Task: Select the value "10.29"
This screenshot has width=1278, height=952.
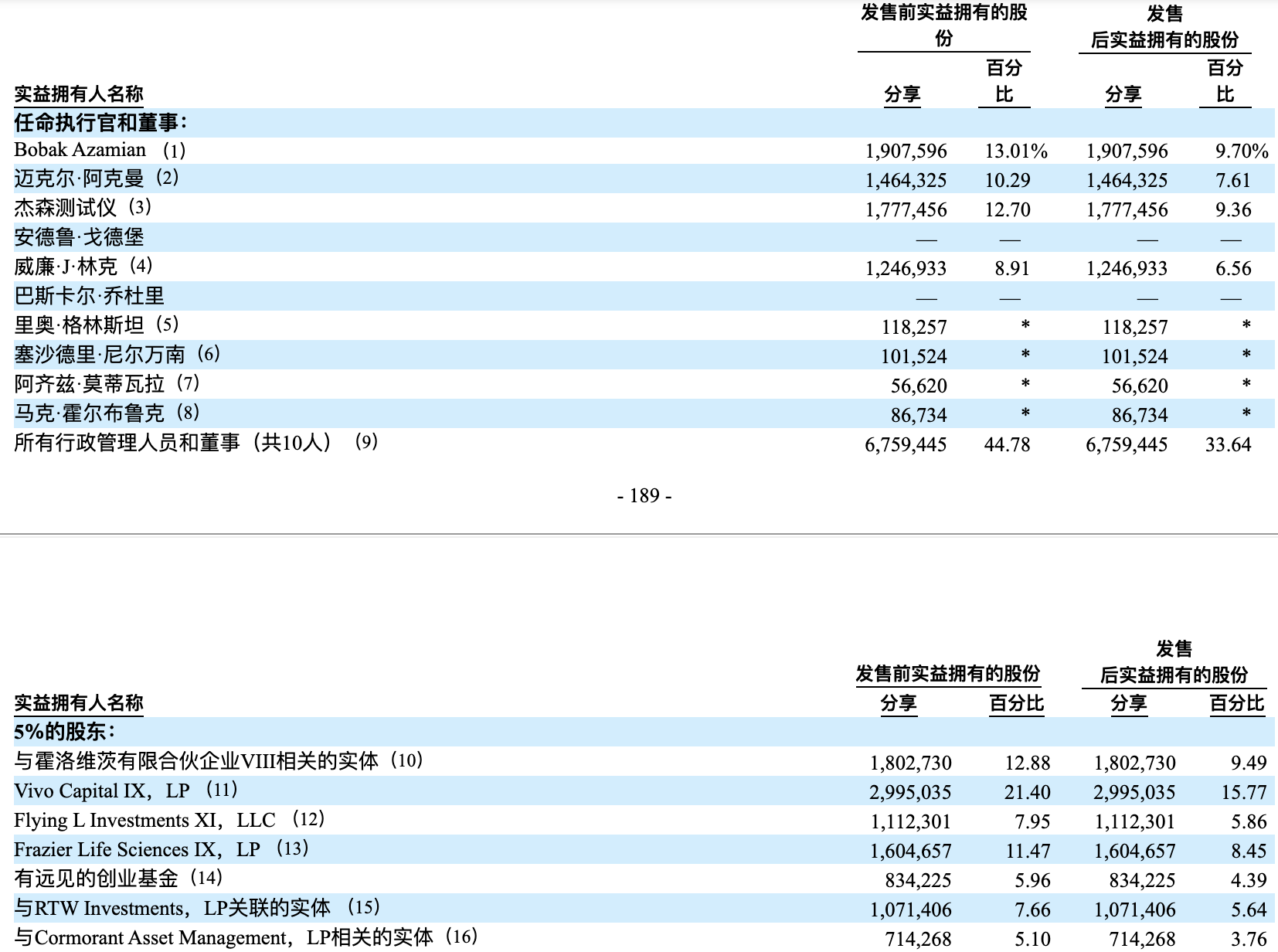Action: 1008,181
